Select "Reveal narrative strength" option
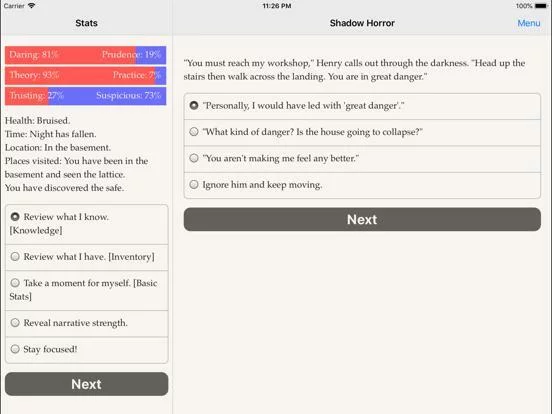This screenshot has width=552, height=414. tap(87, 324)
